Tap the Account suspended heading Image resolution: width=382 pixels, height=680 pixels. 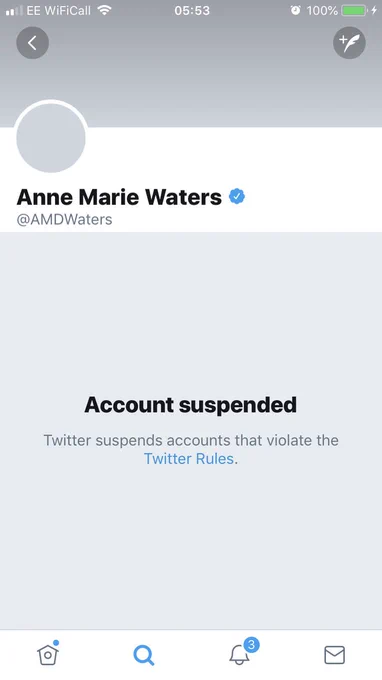point(191,405)
